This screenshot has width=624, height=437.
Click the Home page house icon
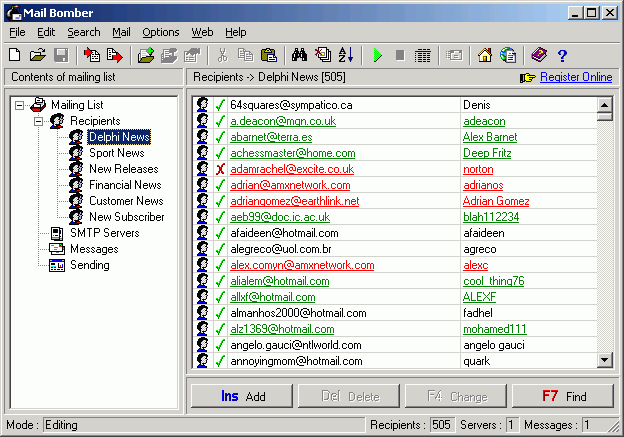tap(485, 55)
